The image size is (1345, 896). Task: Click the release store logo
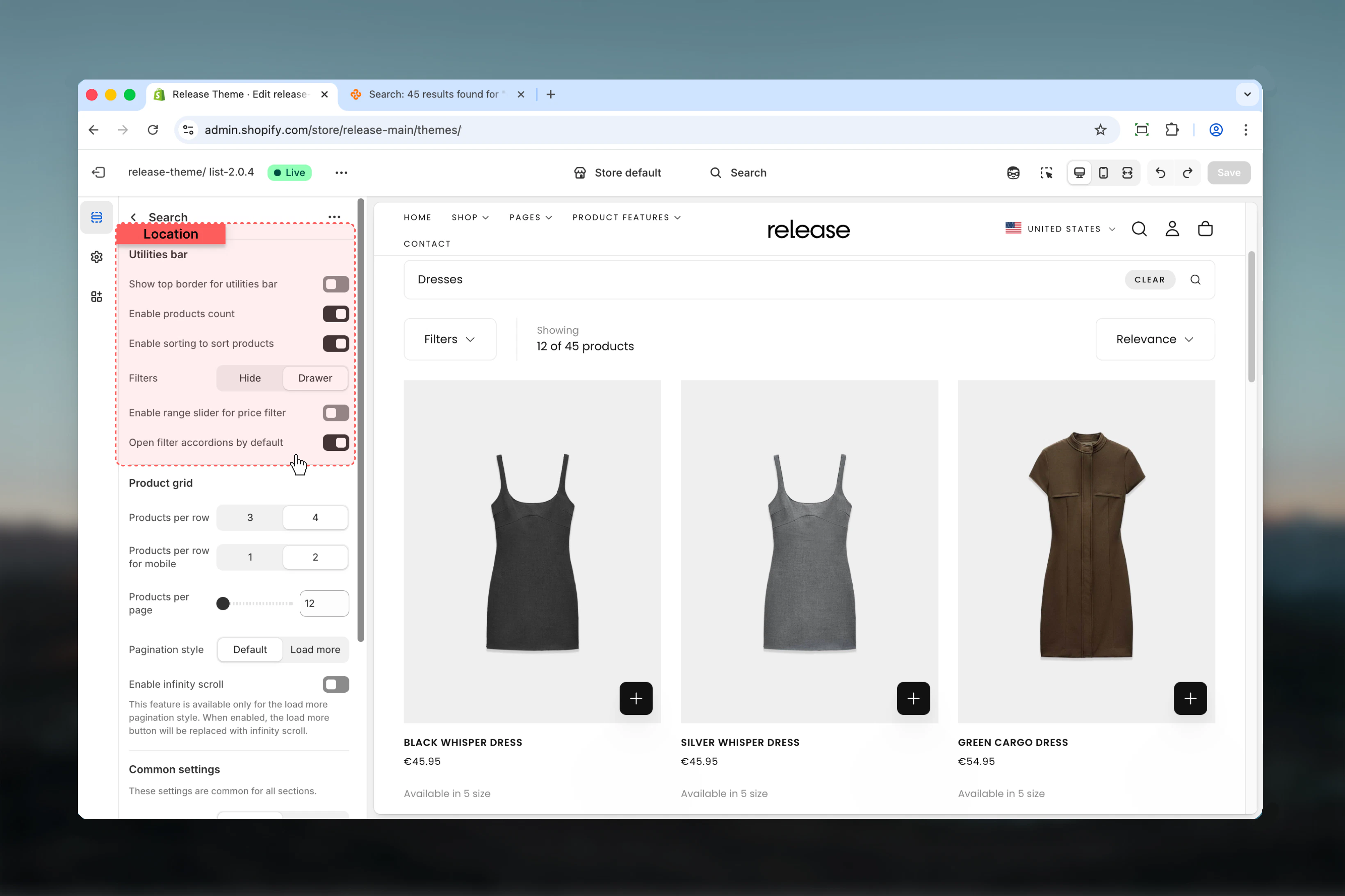808,230
